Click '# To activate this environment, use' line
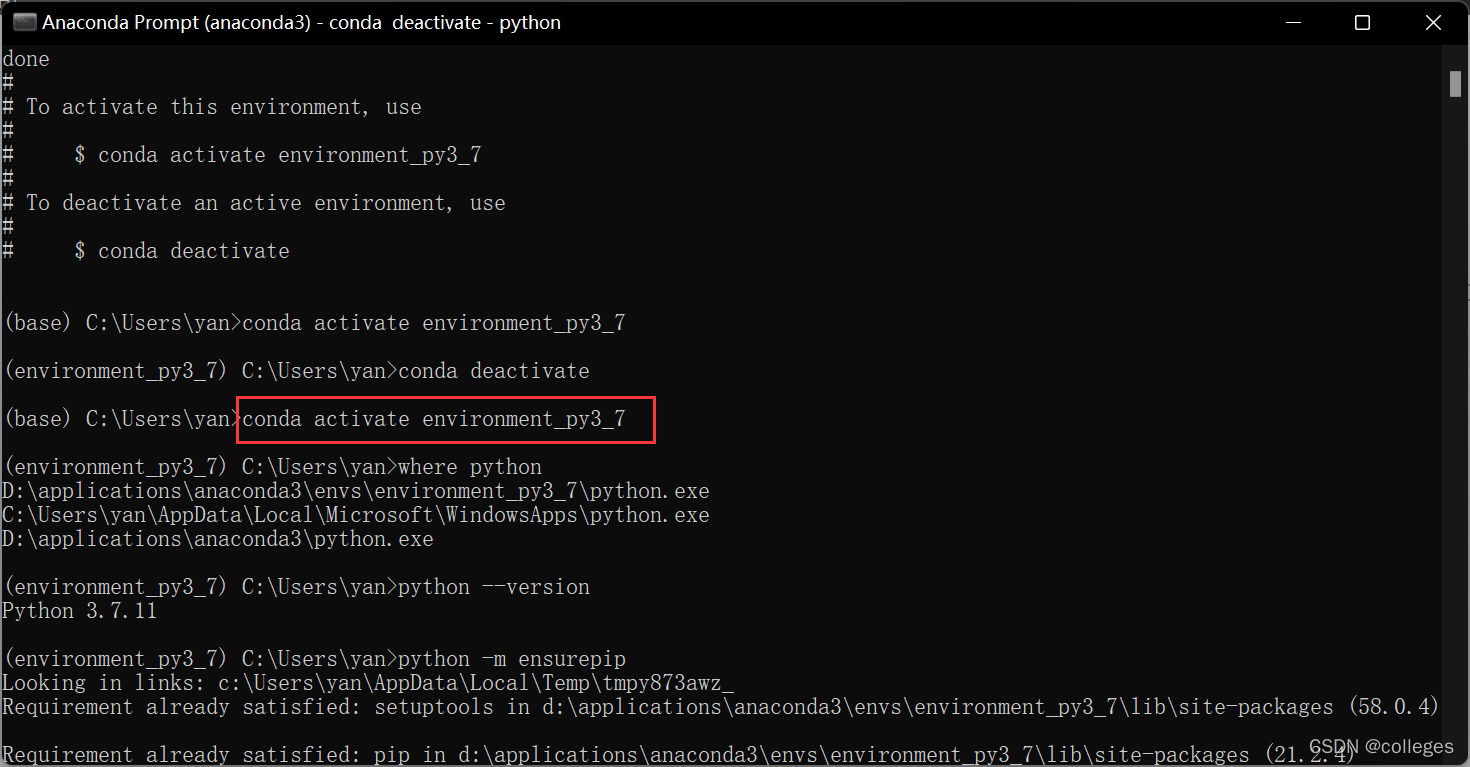This screenshot has height=767, width=1470. pos(212,107)
